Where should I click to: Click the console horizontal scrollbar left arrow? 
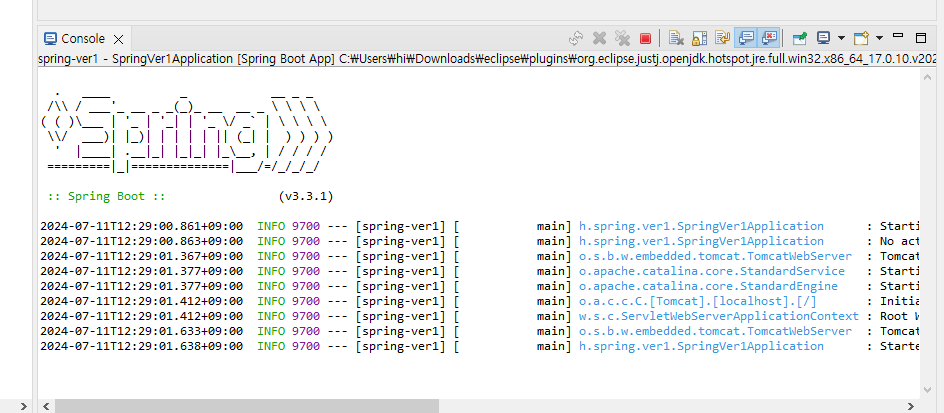click(x=46, y=406)
